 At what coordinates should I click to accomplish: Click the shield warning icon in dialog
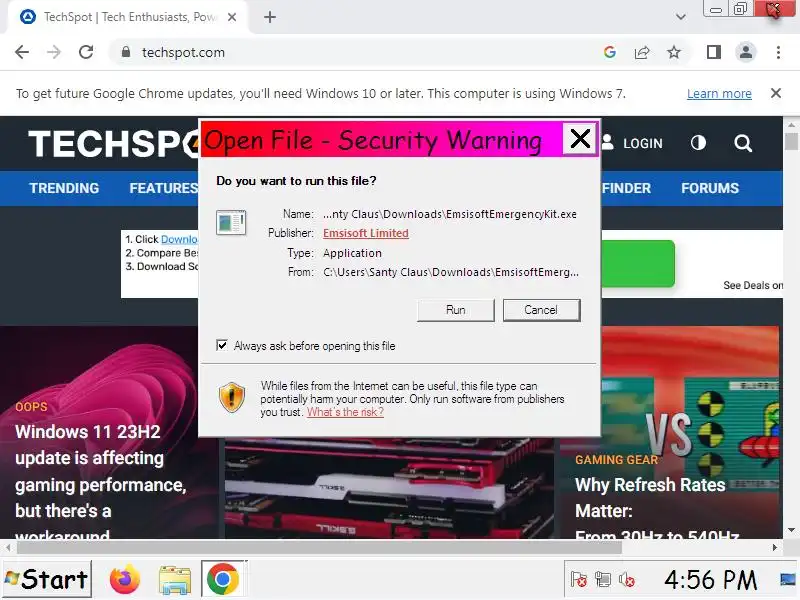pyautogui.click(x=232, y=397)
